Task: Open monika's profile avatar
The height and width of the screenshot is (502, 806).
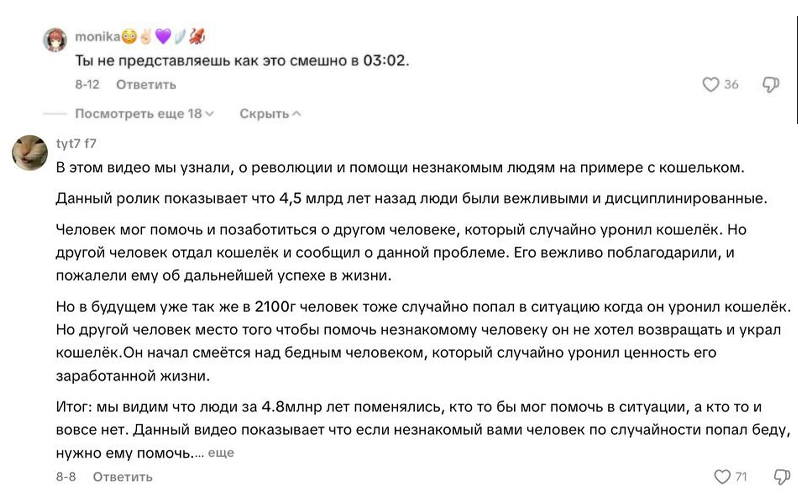Action: pos(55,40)
